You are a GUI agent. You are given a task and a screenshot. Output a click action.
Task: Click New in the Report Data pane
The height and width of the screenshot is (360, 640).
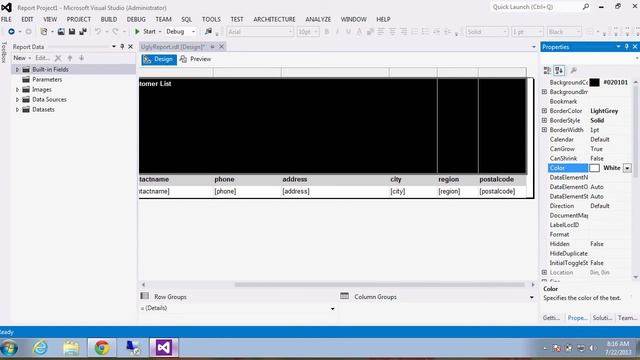point(22,58)
